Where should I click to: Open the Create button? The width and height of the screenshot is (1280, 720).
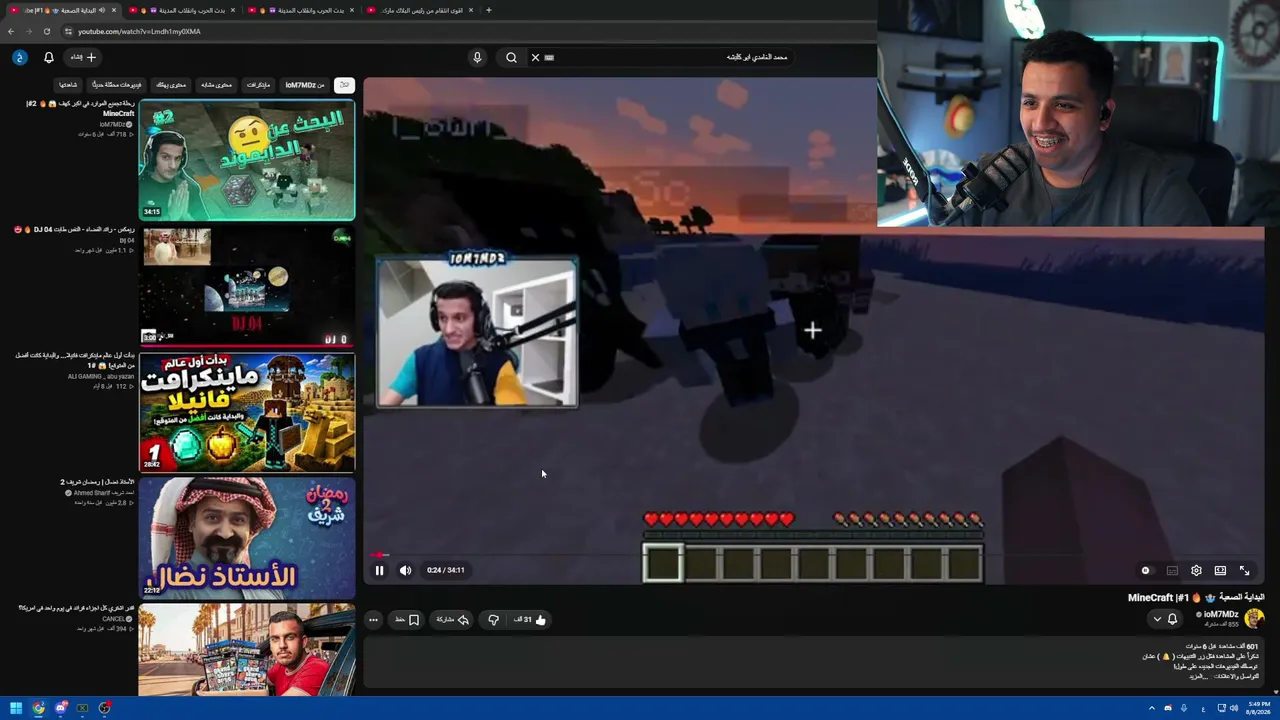coord(83,57)
